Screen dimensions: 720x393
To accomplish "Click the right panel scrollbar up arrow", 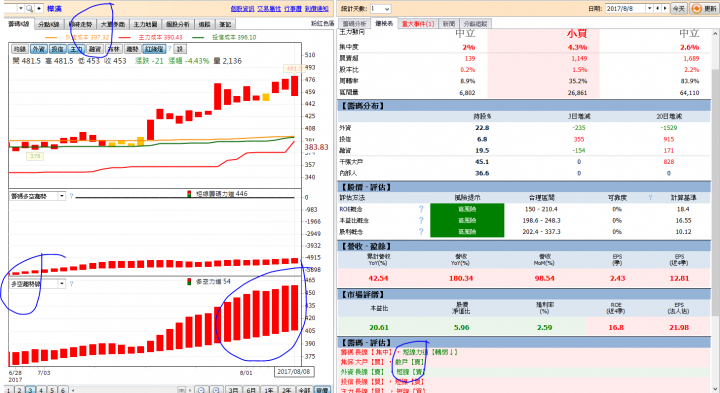I will (715, 34).
